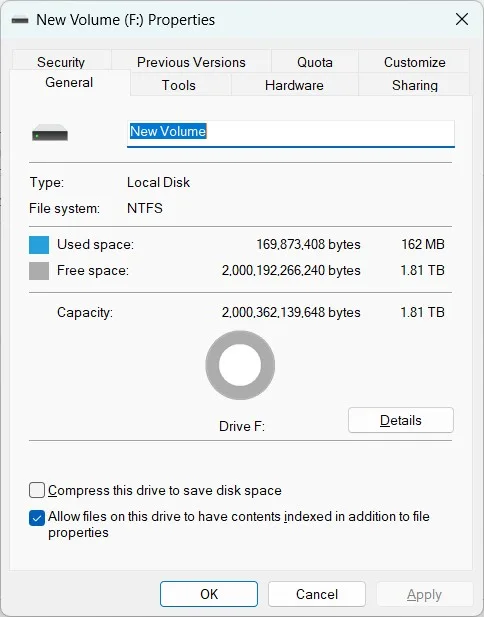The width and height of the screenshot is (484, 617).
Task: Click the disk usage donut chart
Action: tap(240, 365)
